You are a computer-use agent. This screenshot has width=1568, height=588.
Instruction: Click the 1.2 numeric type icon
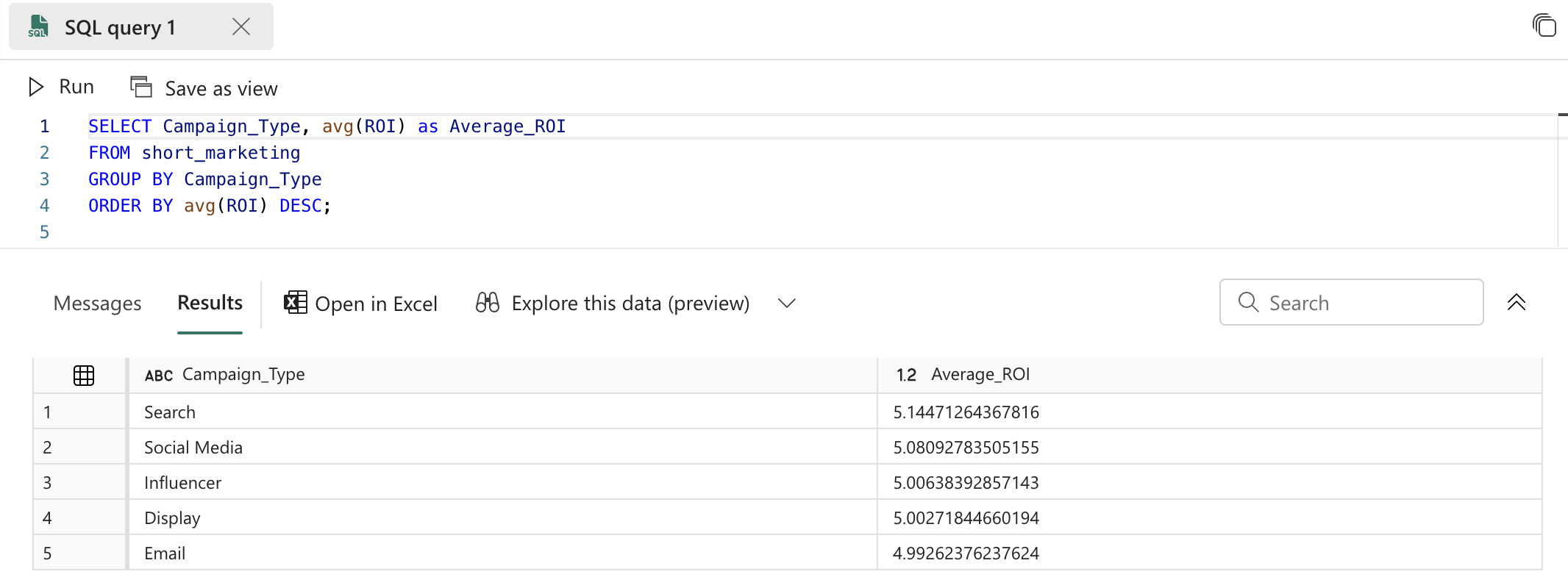[x=906, y=375]
